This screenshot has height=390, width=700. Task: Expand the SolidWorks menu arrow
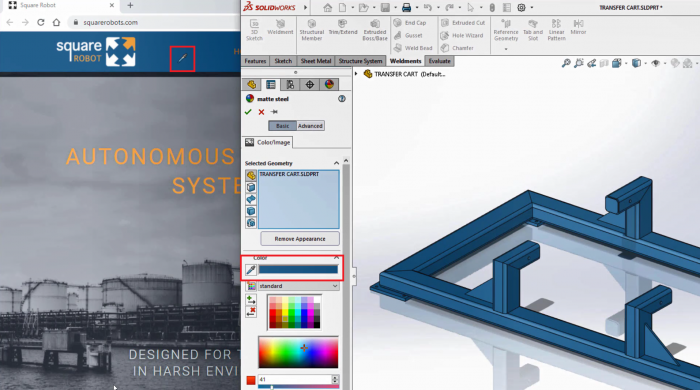(x=306, y=8)
